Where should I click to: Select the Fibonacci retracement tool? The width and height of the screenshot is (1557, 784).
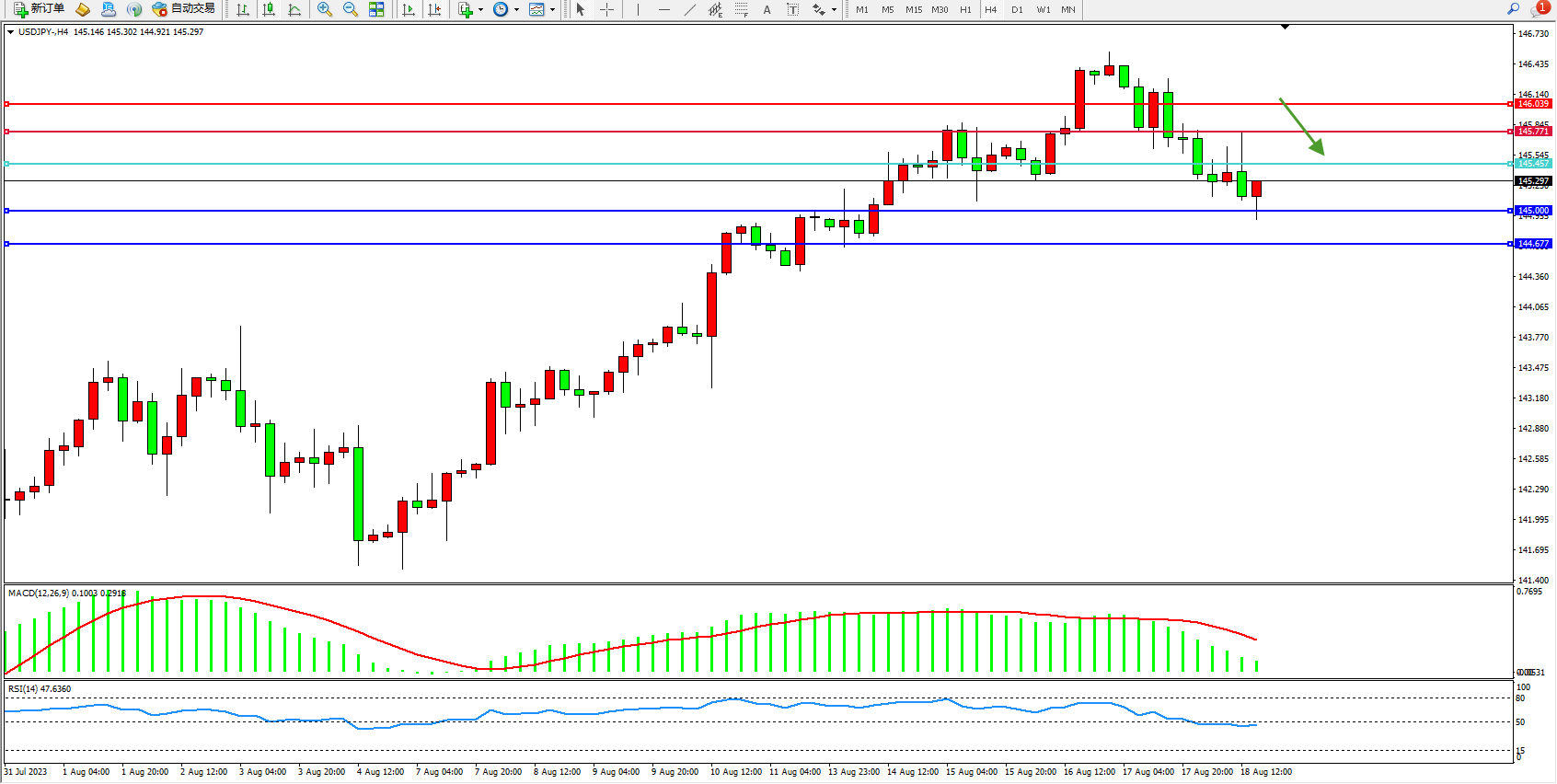point(742,9)
